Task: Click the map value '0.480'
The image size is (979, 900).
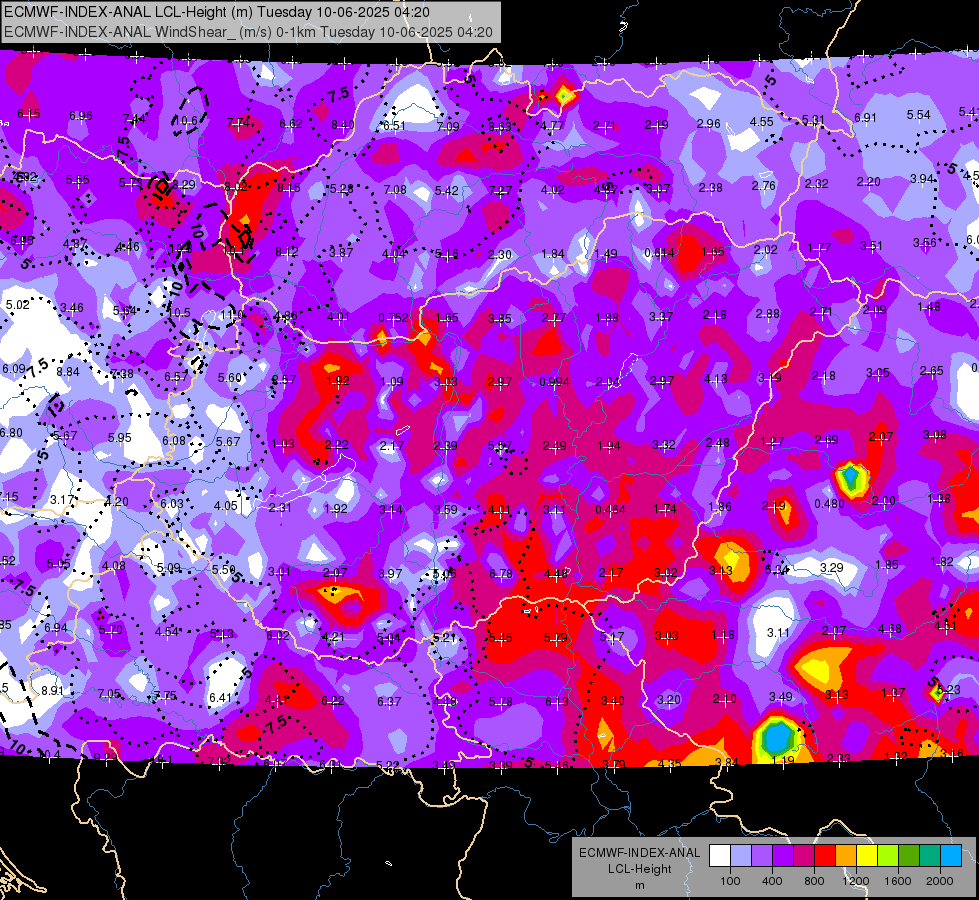Action: pyautogui.click(x=830, y=503)
